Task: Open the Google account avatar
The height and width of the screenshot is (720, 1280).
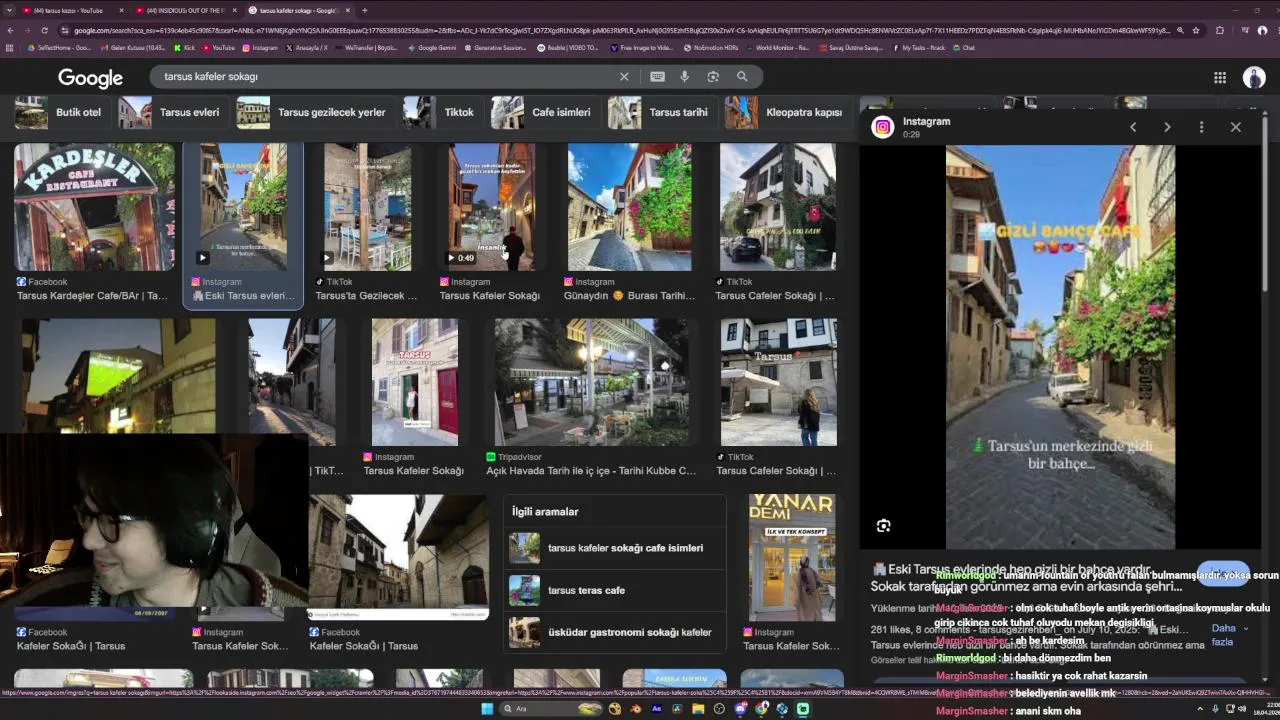Action: 1254,78
